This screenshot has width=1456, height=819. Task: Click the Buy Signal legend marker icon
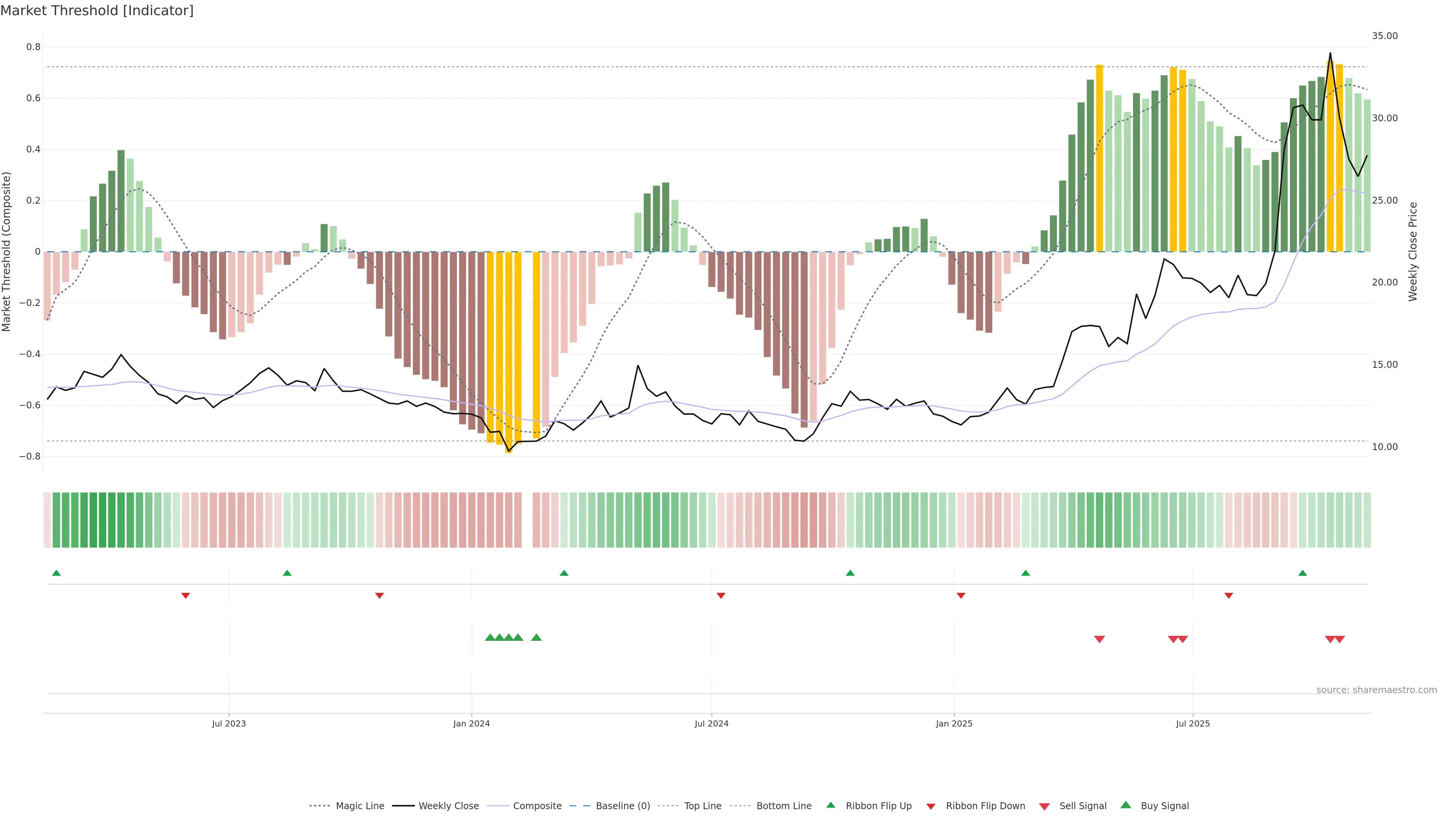[x=1126, y=805]
